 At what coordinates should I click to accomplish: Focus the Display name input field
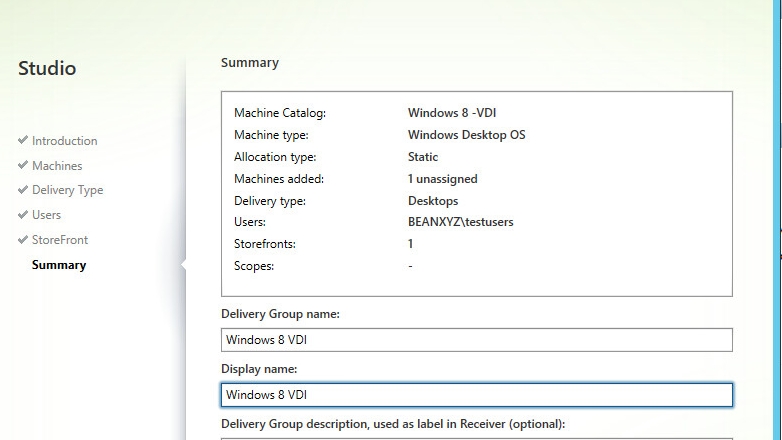[x=477, y=395]
